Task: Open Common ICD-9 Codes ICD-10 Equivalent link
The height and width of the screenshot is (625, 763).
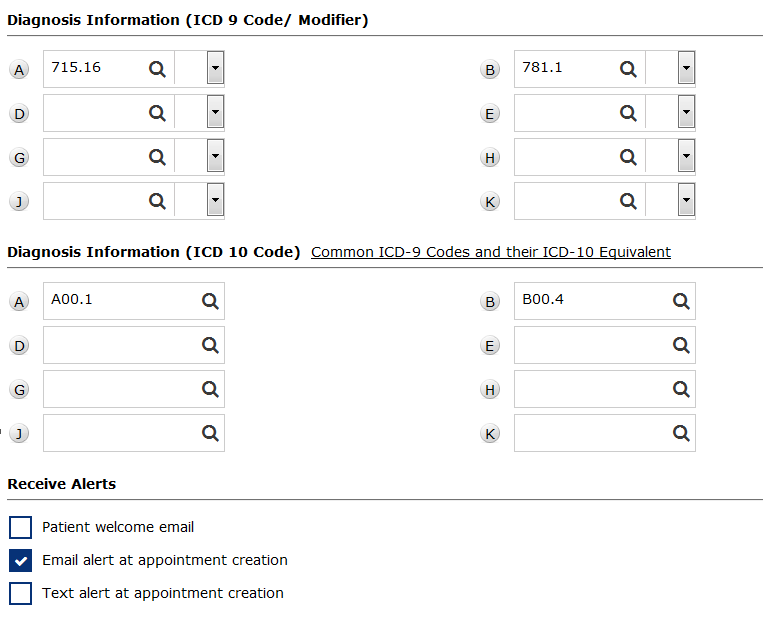Action: [490, 252]
